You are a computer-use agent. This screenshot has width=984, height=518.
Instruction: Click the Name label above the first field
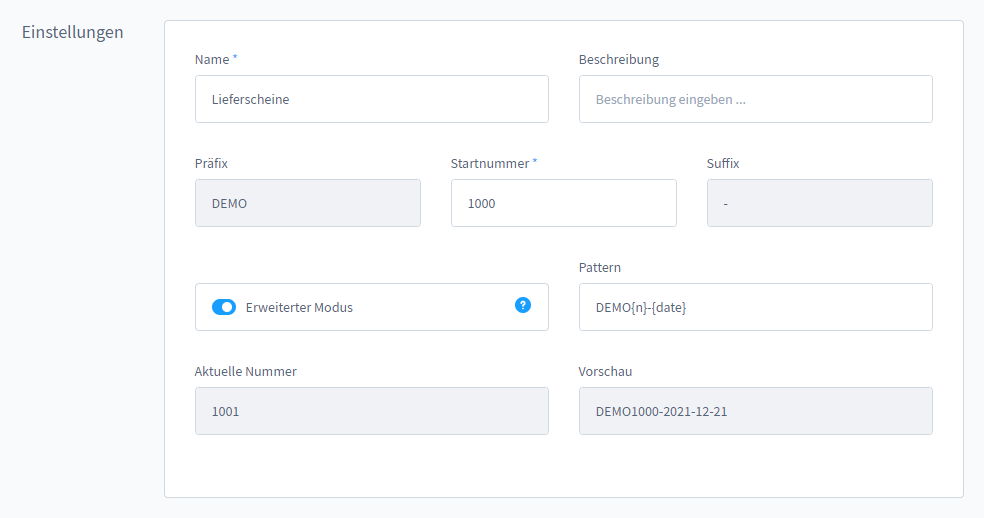(x=212, y=59)
